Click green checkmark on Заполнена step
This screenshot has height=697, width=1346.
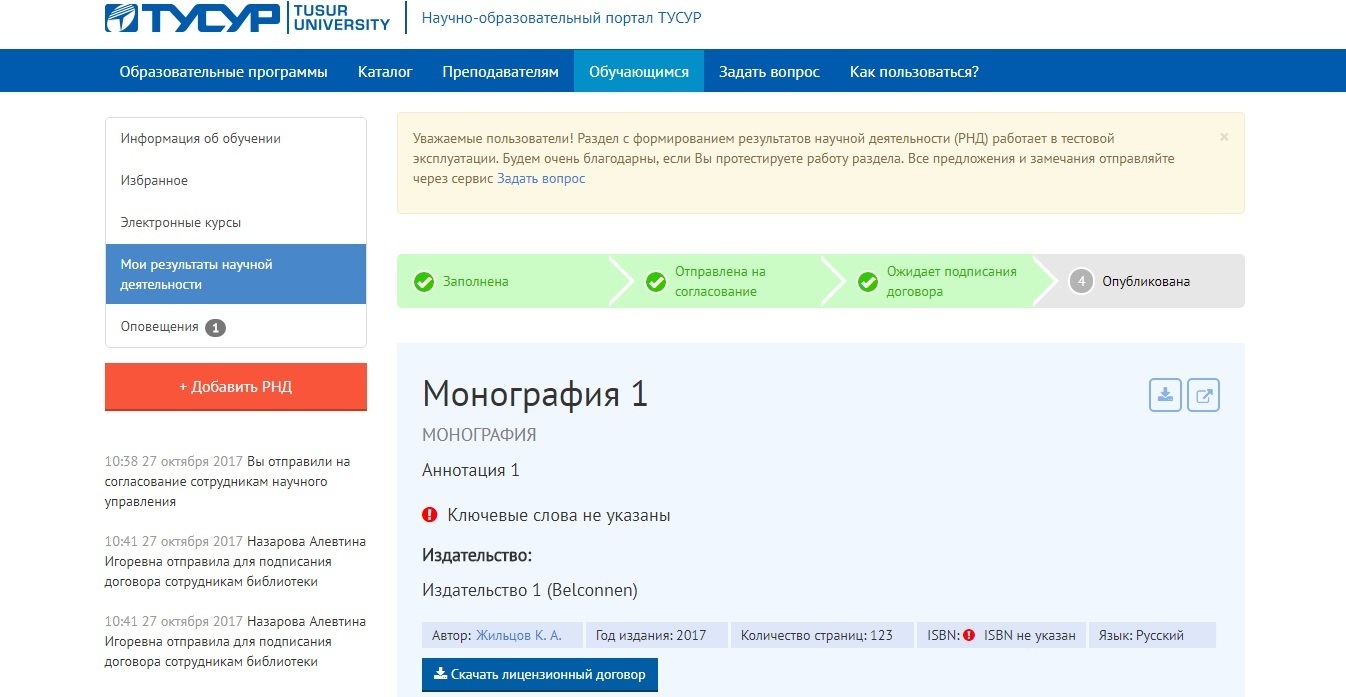pyautogui.click(x=424, y=282)
